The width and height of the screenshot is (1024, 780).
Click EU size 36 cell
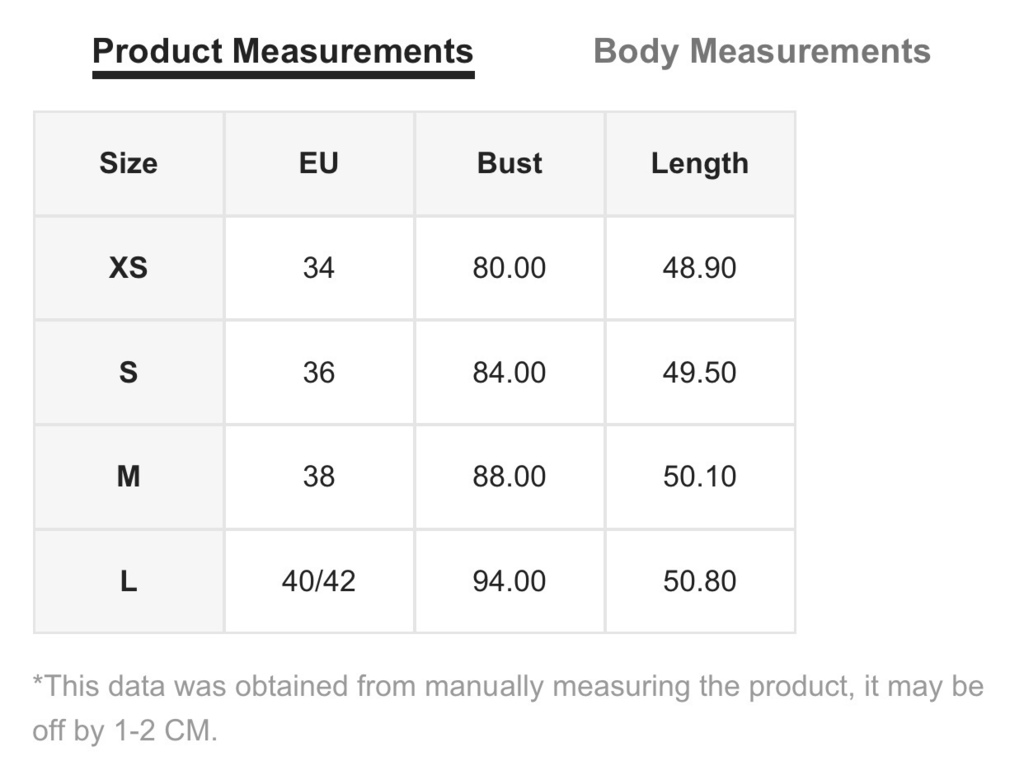(x=319, y=372)
